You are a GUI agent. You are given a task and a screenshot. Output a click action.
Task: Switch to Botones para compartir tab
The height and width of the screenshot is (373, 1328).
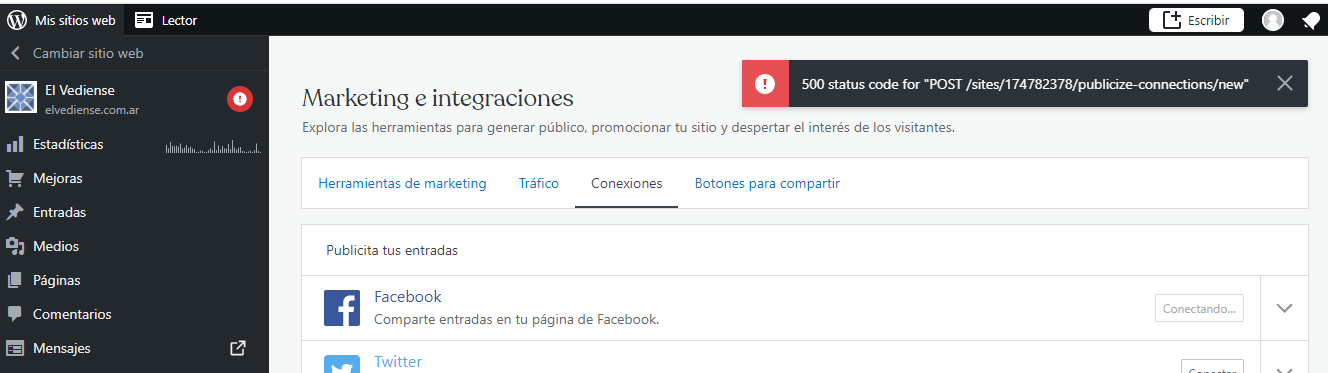click(x=767, y=184)
